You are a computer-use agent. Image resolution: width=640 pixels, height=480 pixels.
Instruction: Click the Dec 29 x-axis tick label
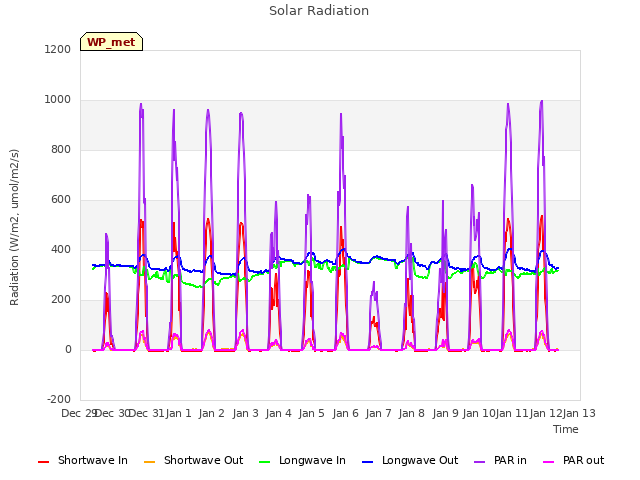(x=78, y=413)
